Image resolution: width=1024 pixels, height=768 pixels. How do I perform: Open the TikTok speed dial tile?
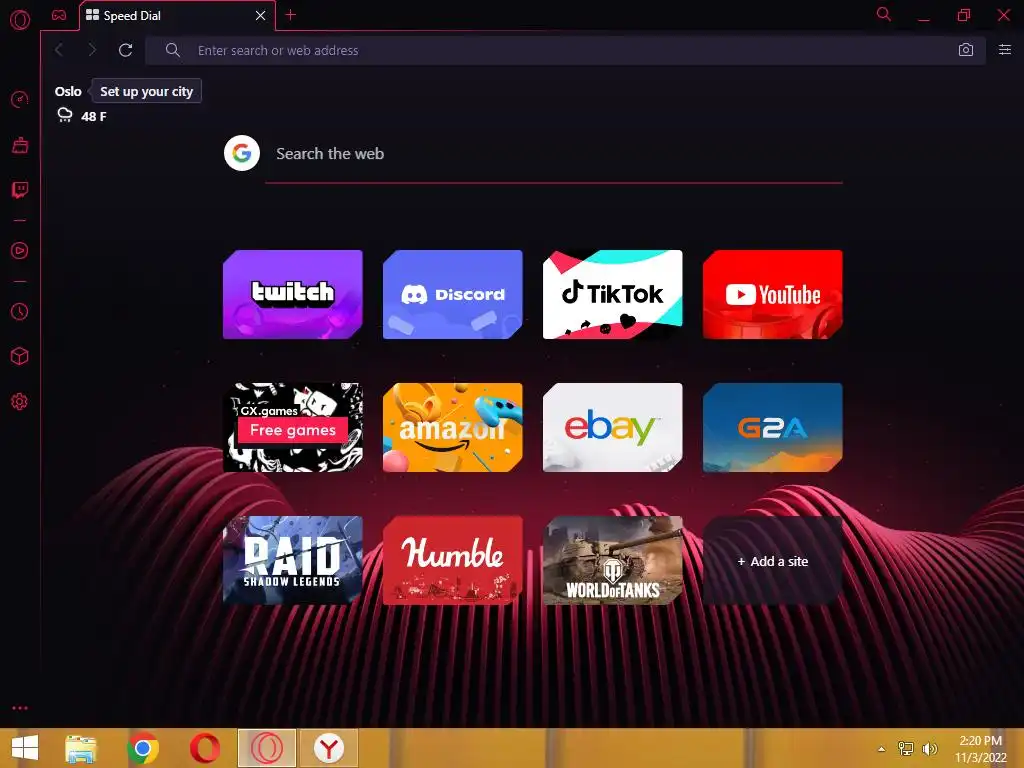point(613,295)
